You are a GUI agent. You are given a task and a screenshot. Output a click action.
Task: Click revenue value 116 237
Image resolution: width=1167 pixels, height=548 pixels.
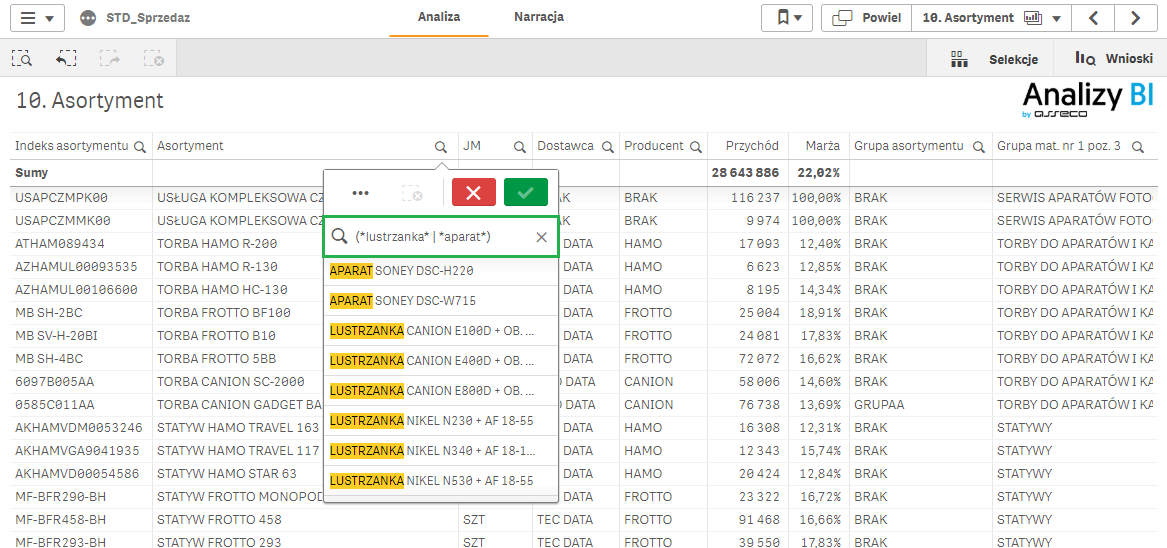click(755, 197)
